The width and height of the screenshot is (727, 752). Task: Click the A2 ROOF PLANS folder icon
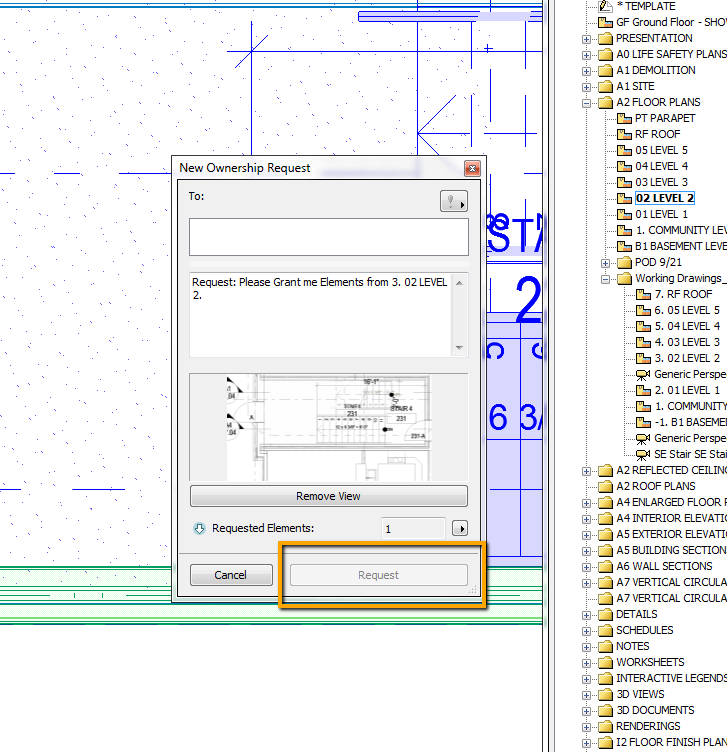(x=606, y=487)
